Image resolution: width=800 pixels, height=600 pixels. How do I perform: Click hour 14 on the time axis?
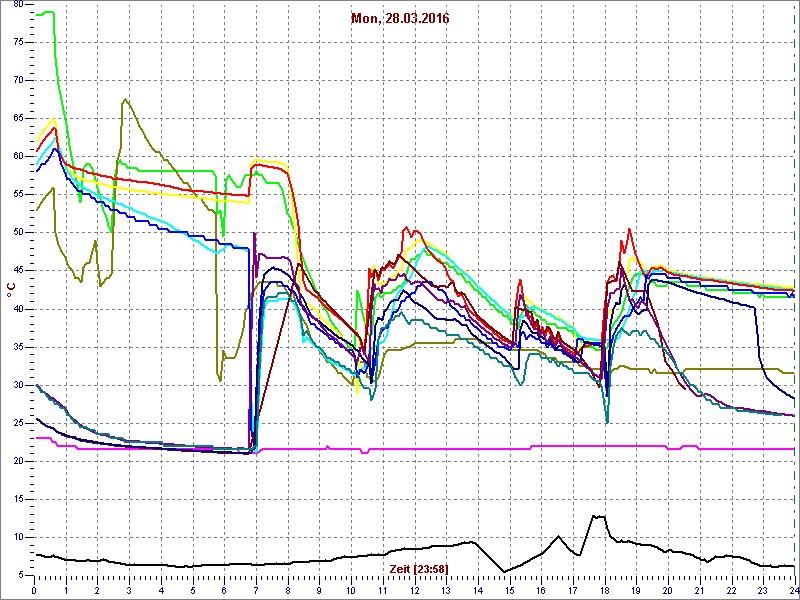(x=478, y=590)
